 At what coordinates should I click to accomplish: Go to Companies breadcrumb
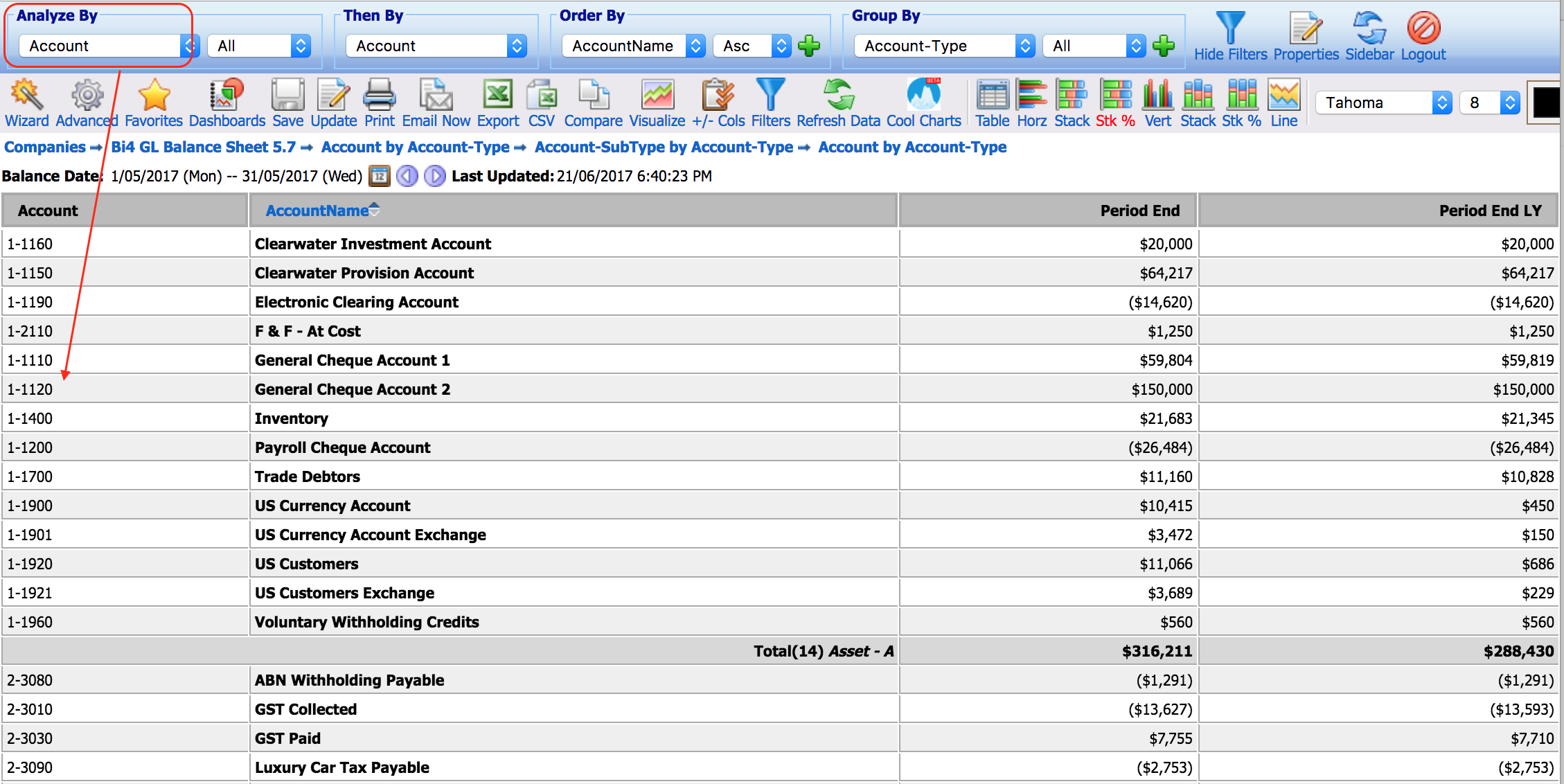(x=45, y=147)
